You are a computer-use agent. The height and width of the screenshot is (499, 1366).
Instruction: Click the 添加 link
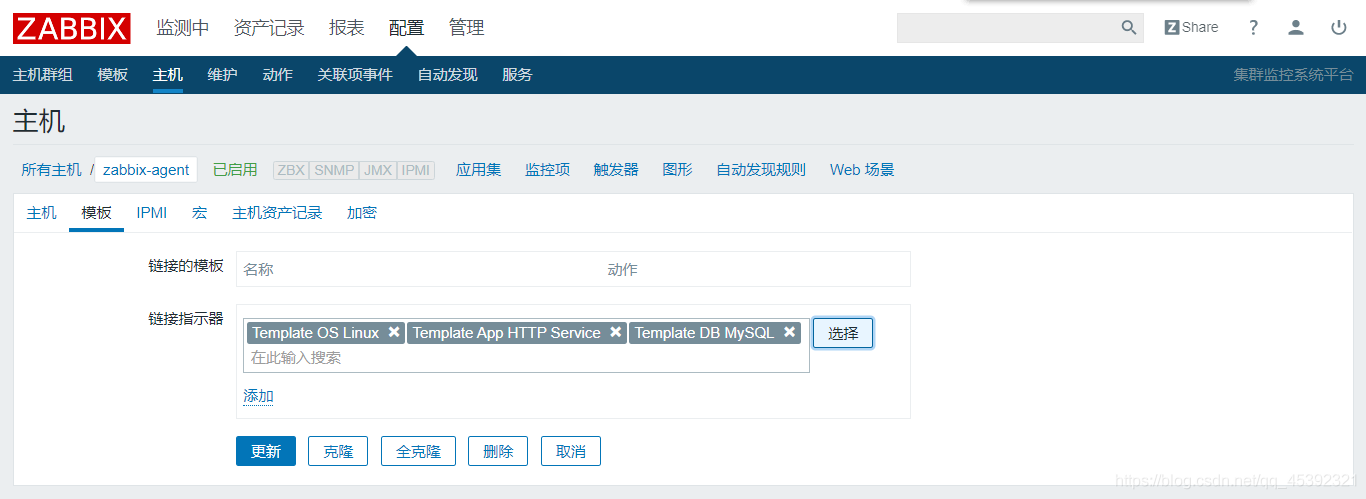pos(259,396)
